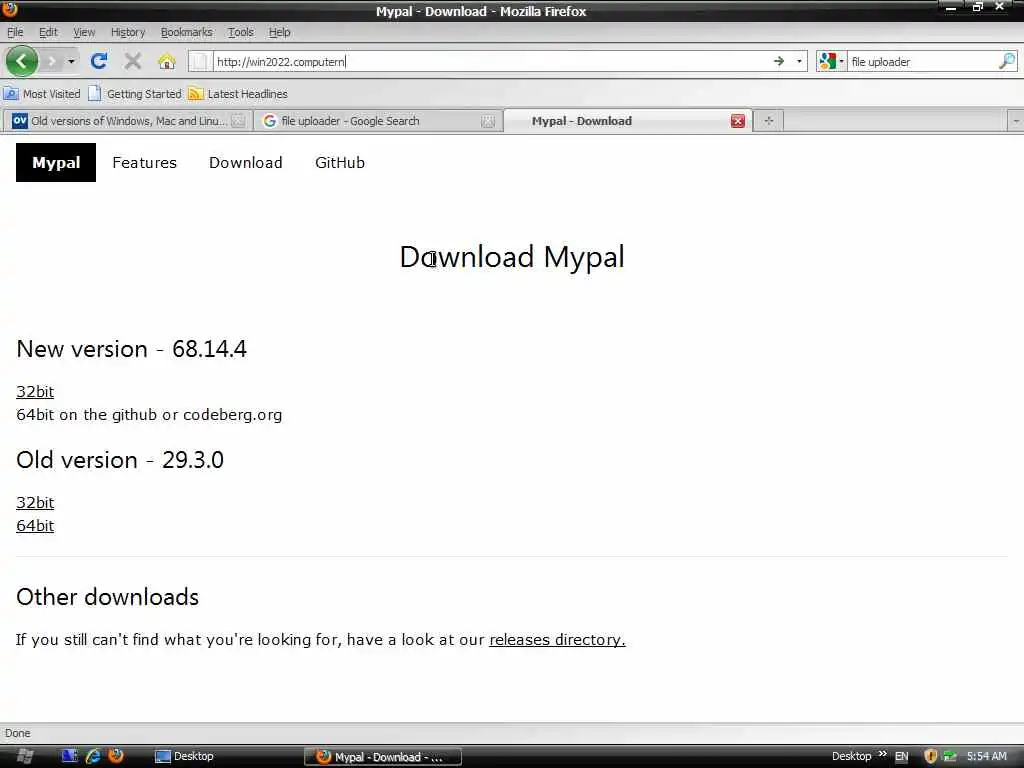
Task: Click the 'Old version - 29.3.0' heading
Action: pyautogui.click(x=120, y=460)
